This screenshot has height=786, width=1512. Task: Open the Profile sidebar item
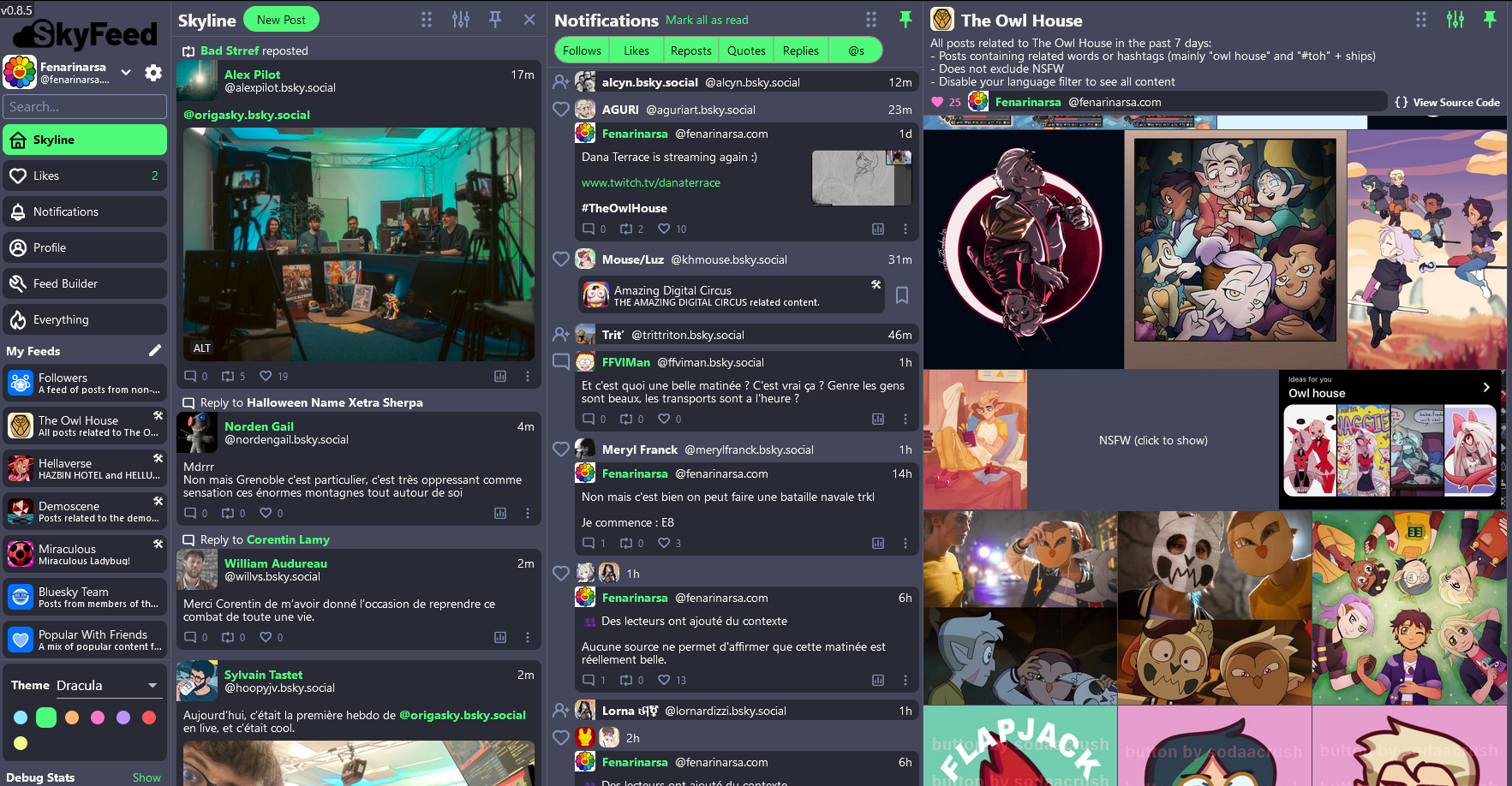point(85,247)
